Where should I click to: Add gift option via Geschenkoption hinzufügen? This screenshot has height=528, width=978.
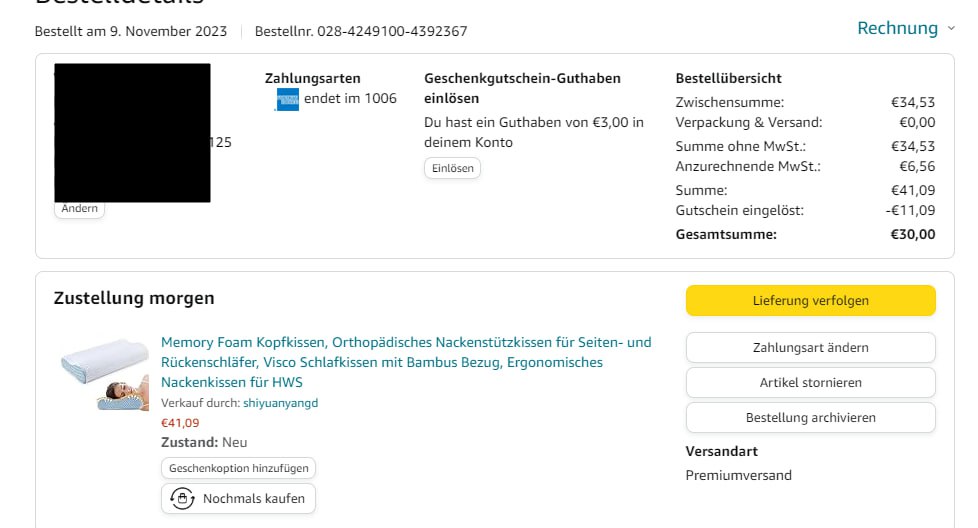[x=238, y=468]
